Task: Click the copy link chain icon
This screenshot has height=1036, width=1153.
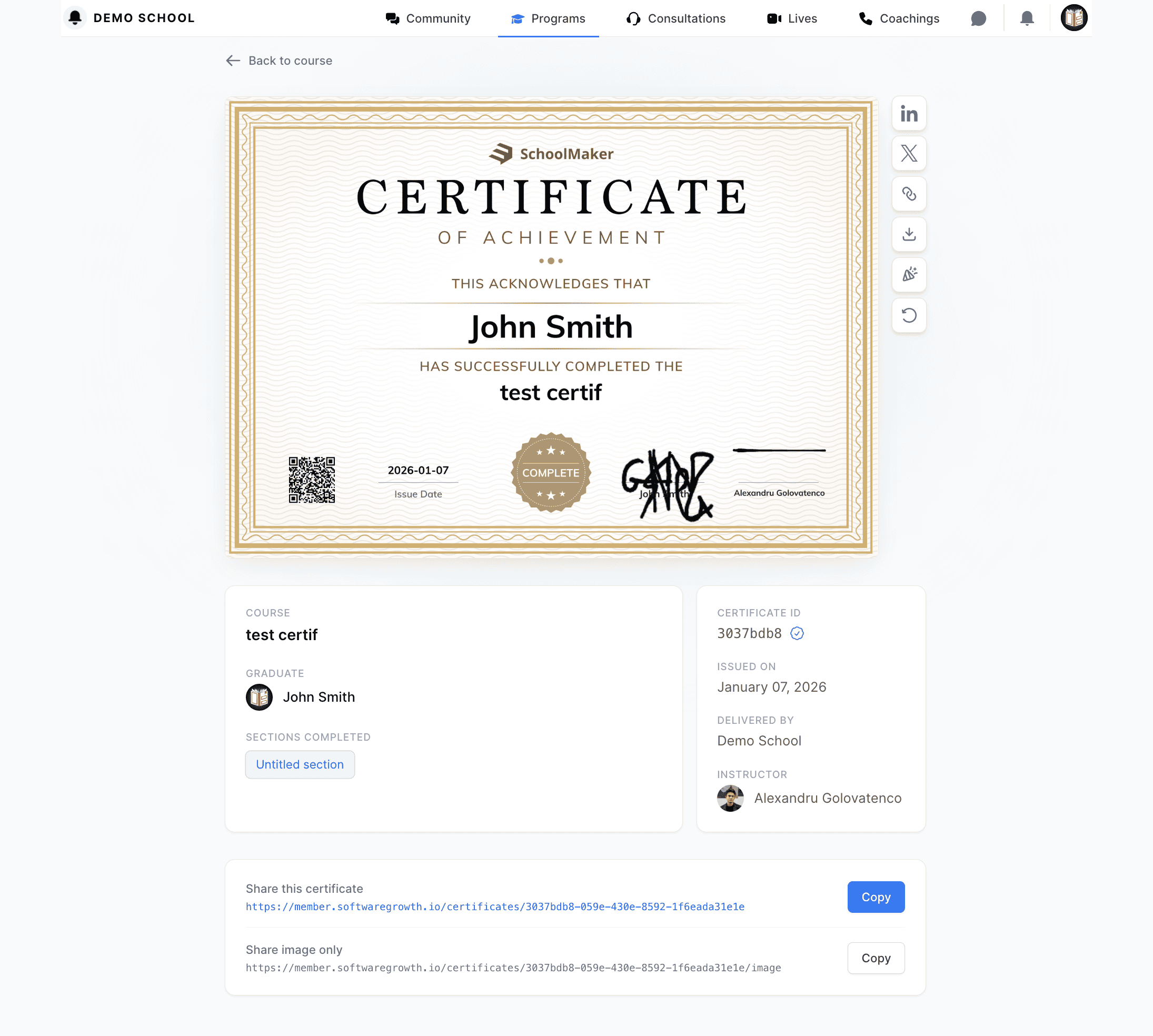Action: (x=909, y=194)
